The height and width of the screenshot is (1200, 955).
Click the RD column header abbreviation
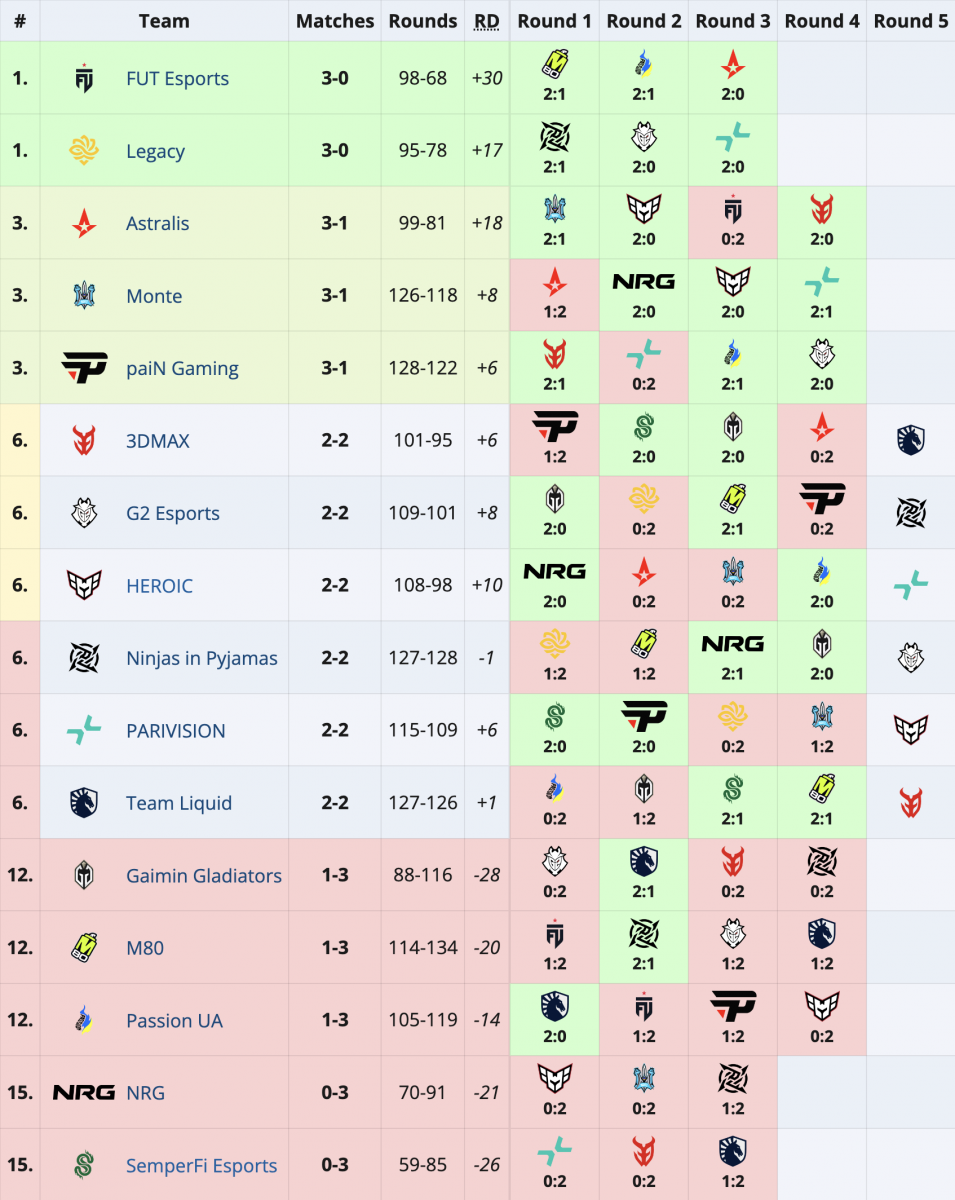(x=486, y=20)
